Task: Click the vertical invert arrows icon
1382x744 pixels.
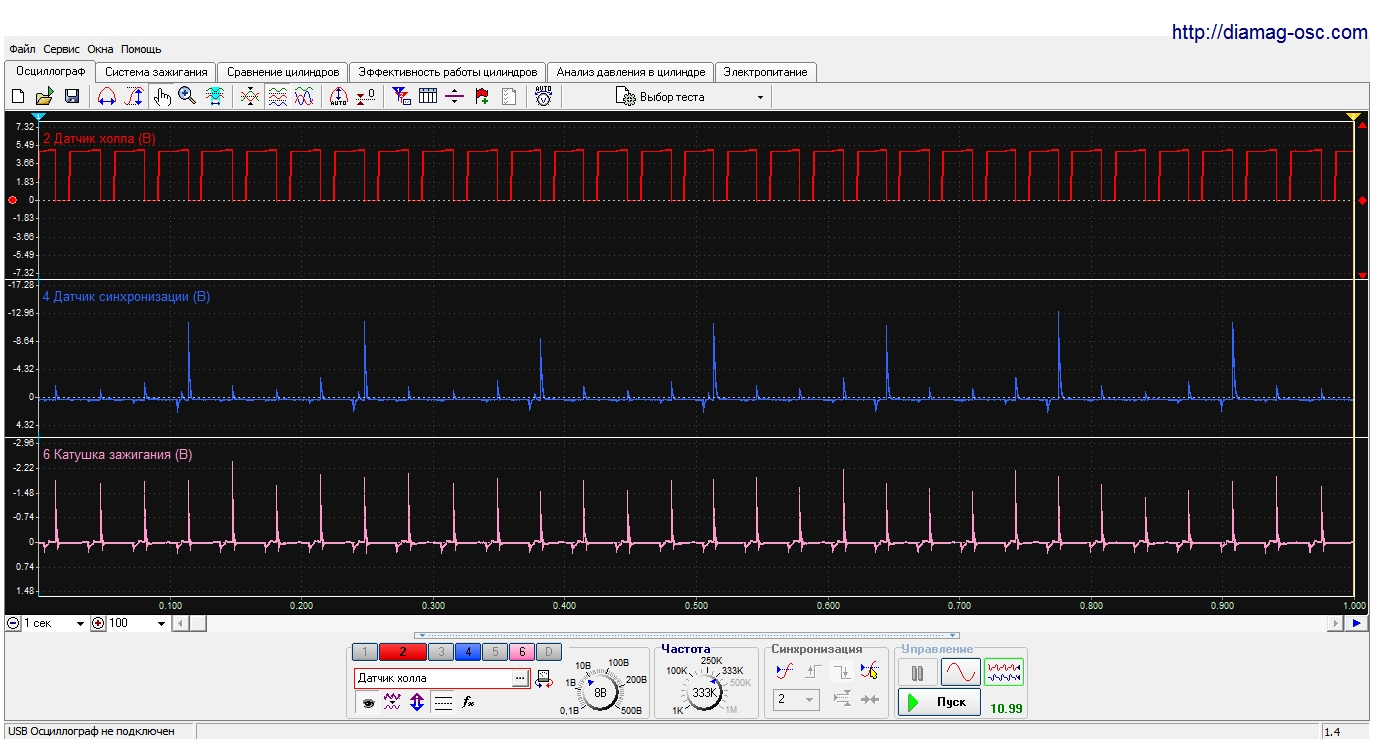Action: click(416, 703)
